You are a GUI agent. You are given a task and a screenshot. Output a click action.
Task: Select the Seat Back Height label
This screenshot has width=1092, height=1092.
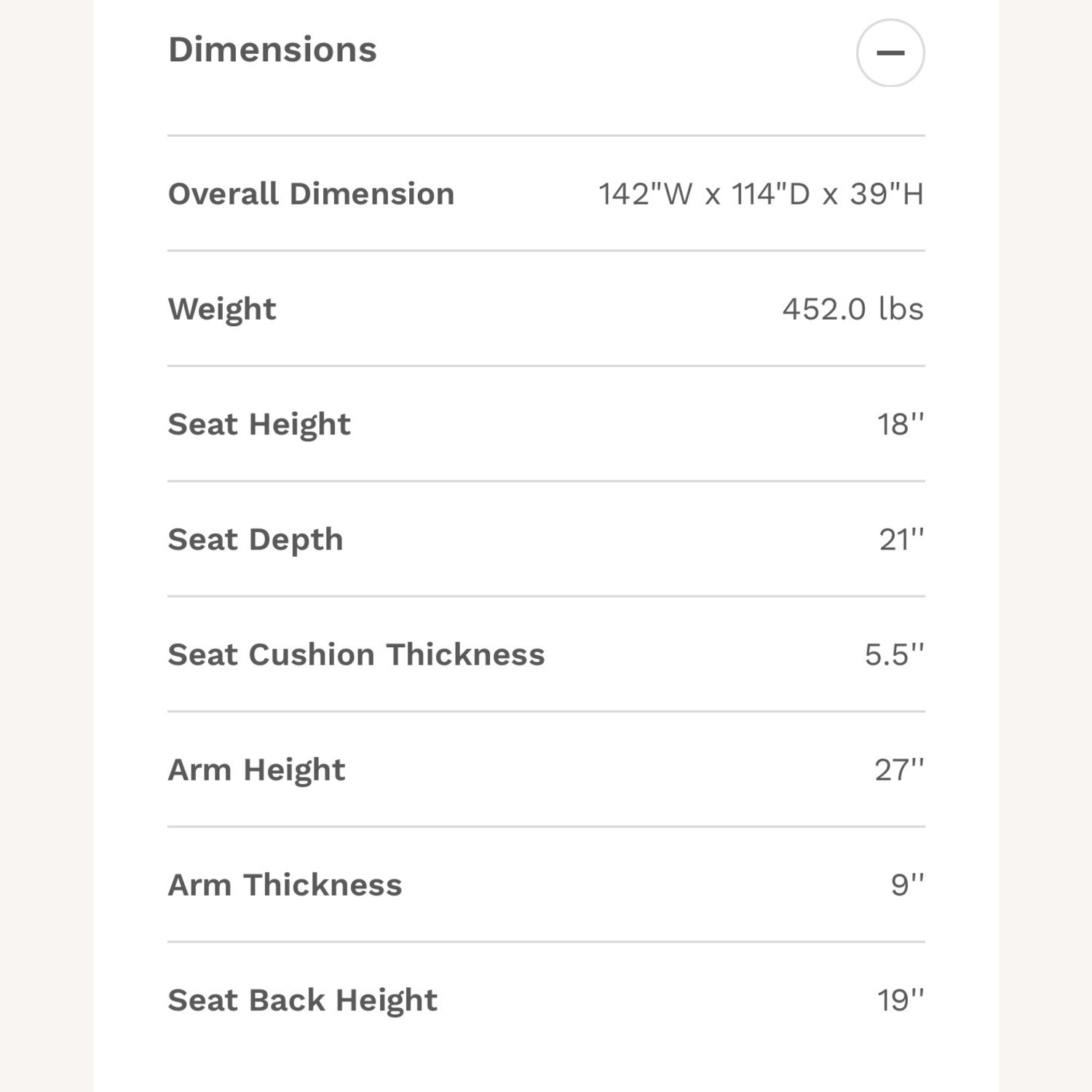point(302,1000)
